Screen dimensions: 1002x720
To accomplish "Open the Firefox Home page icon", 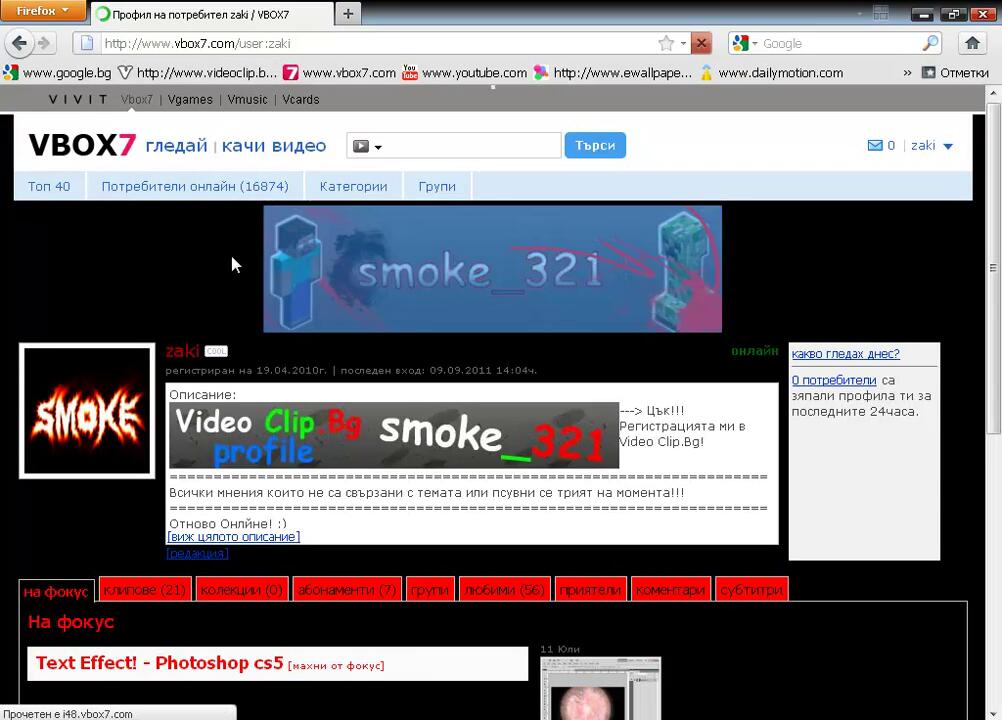I will coord(972,43).
